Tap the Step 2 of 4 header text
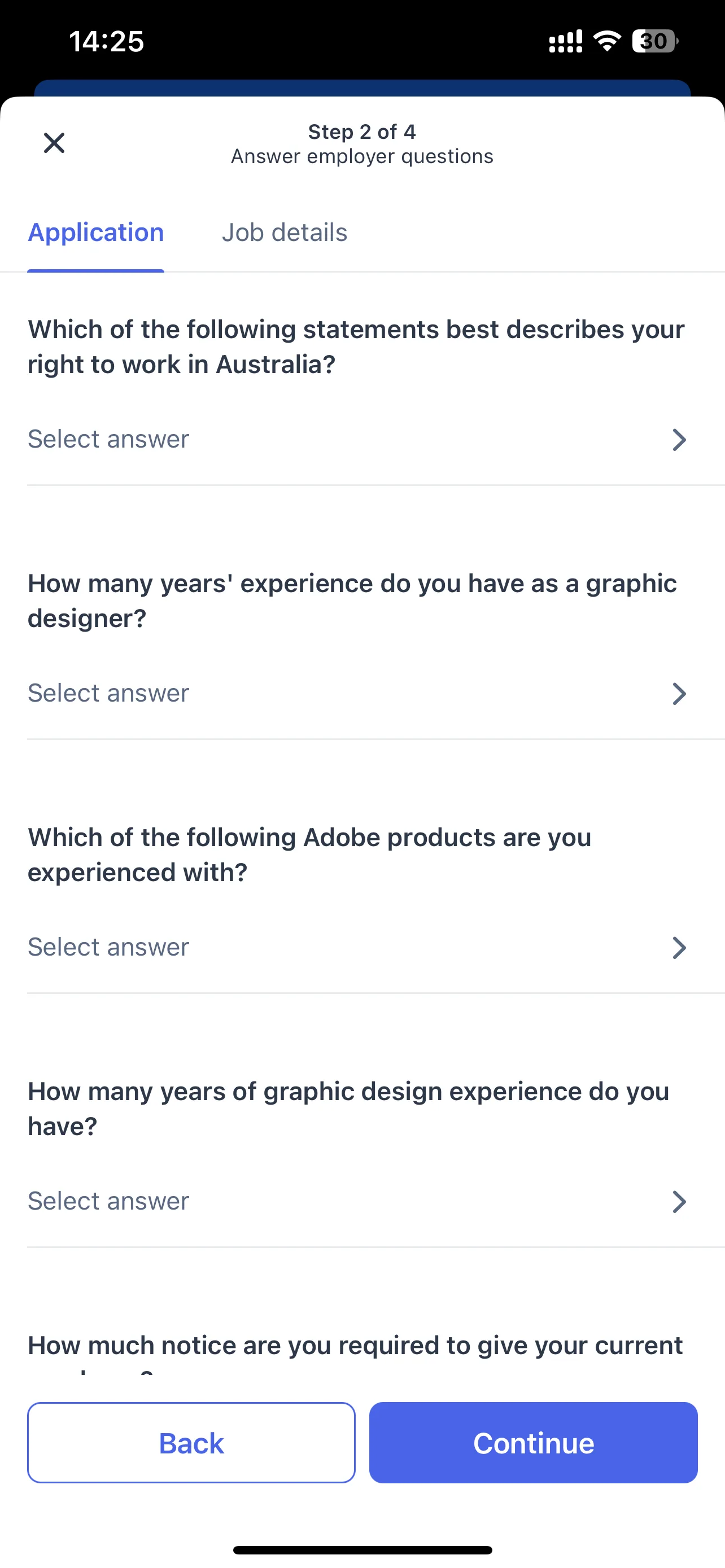The height and width of the screenshot is (1568, 725). [x=362, y=132]
